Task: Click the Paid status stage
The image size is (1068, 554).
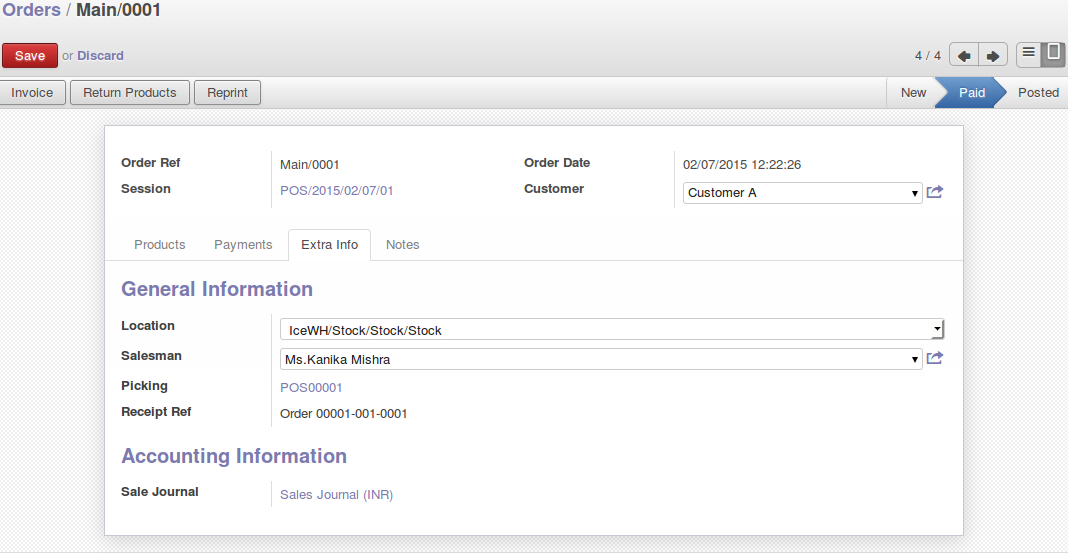Action: [972, 93]
